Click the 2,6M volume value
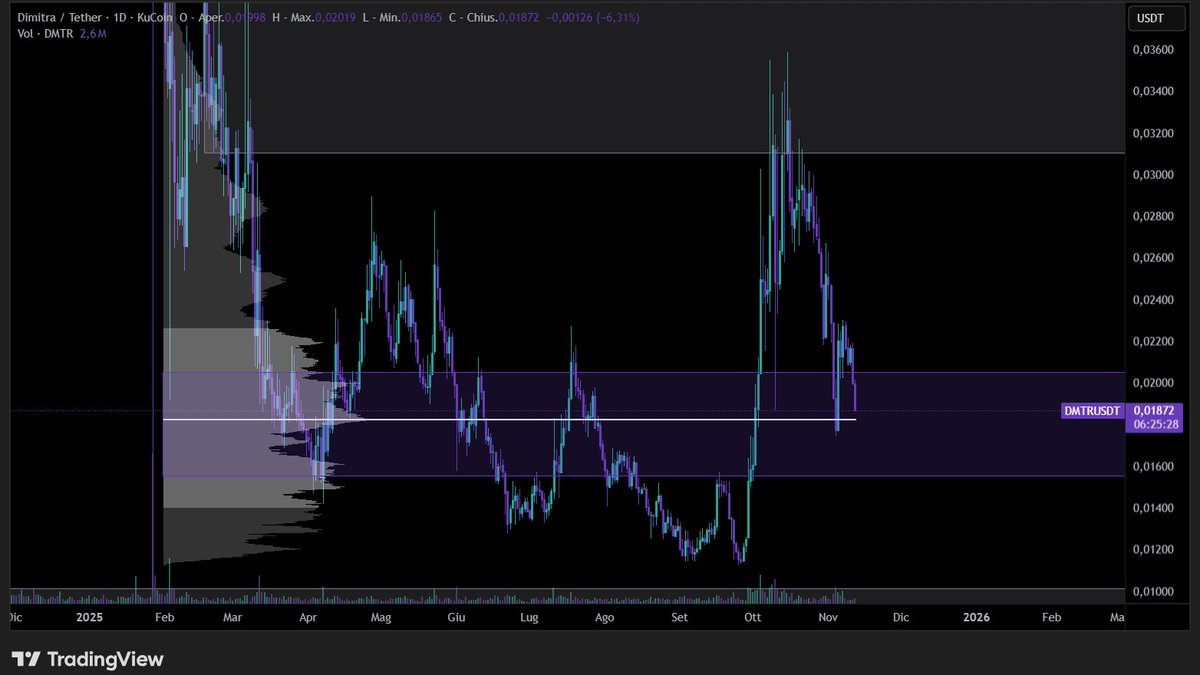The image size is (1200, 675). click(x=94, y=34)
